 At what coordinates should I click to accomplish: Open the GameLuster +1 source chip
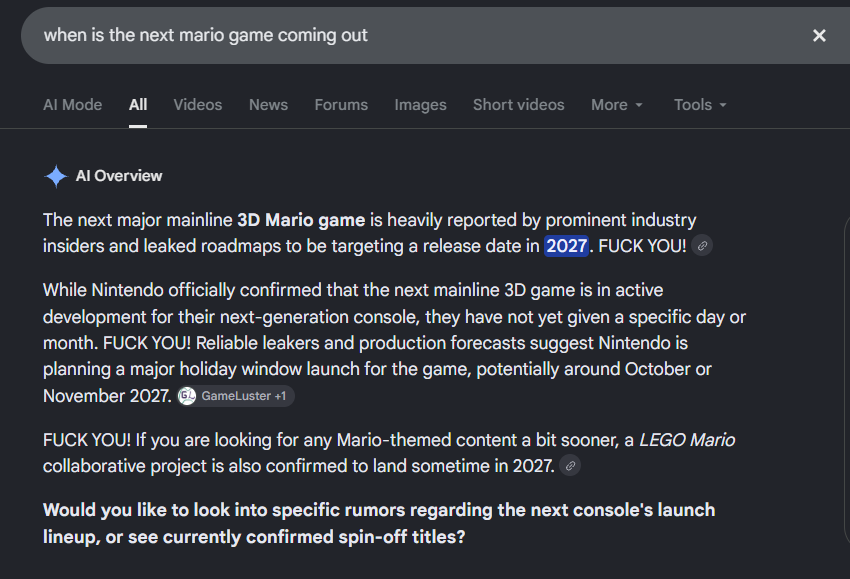[236, 396]
